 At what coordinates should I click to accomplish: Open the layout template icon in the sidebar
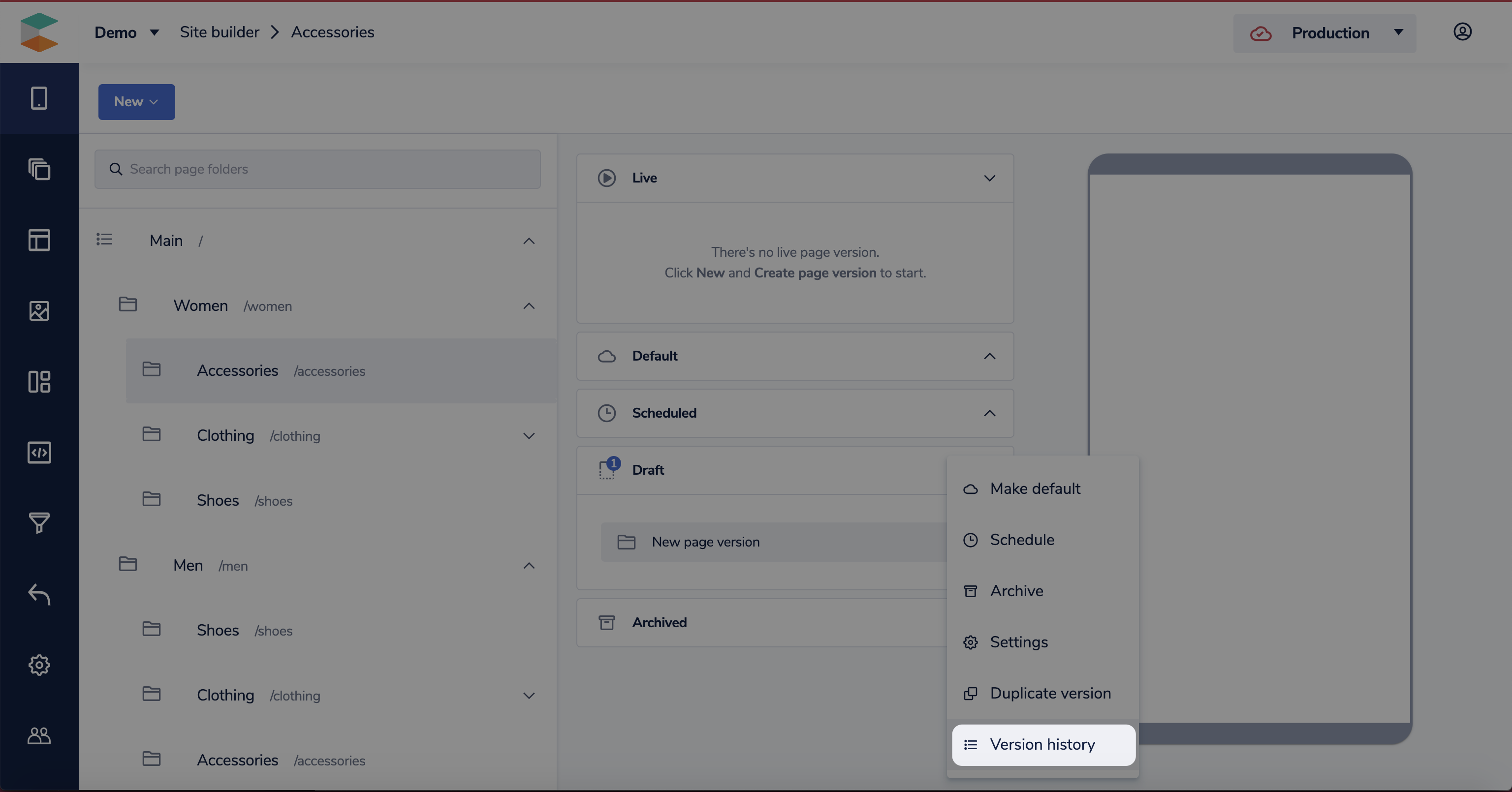[39, 240]
